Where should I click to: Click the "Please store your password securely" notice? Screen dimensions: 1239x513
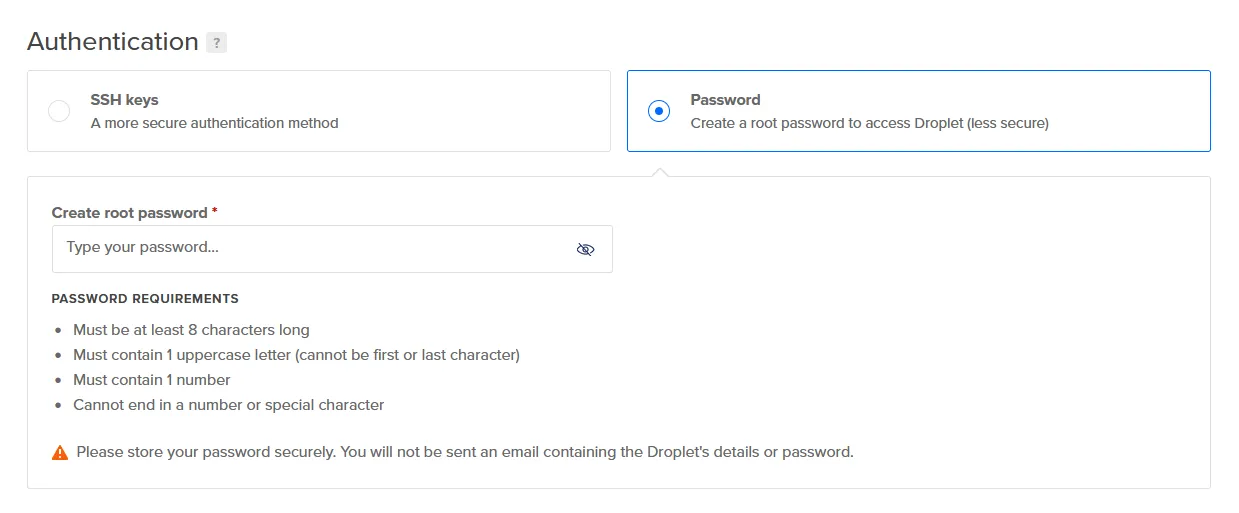[x=464, y=452]
